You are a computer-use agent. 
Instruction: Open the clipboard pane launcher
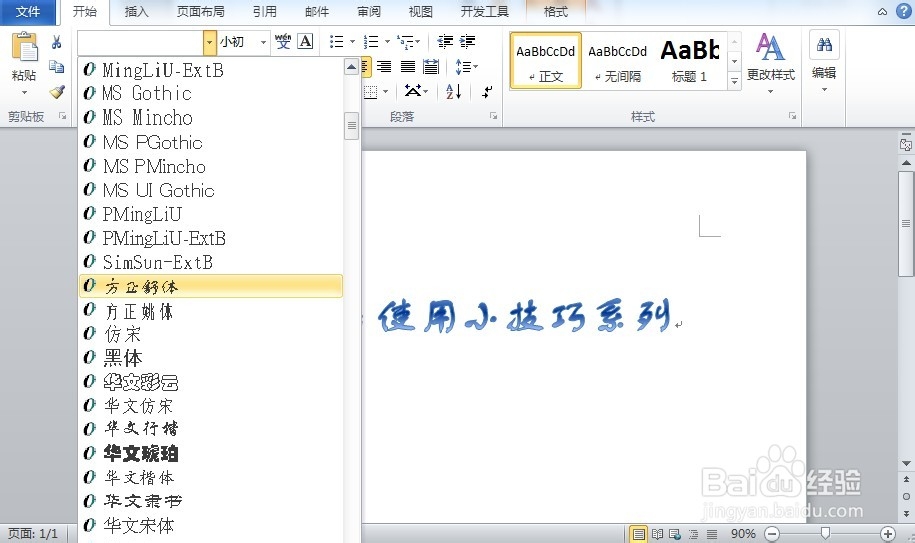point(62,116)
